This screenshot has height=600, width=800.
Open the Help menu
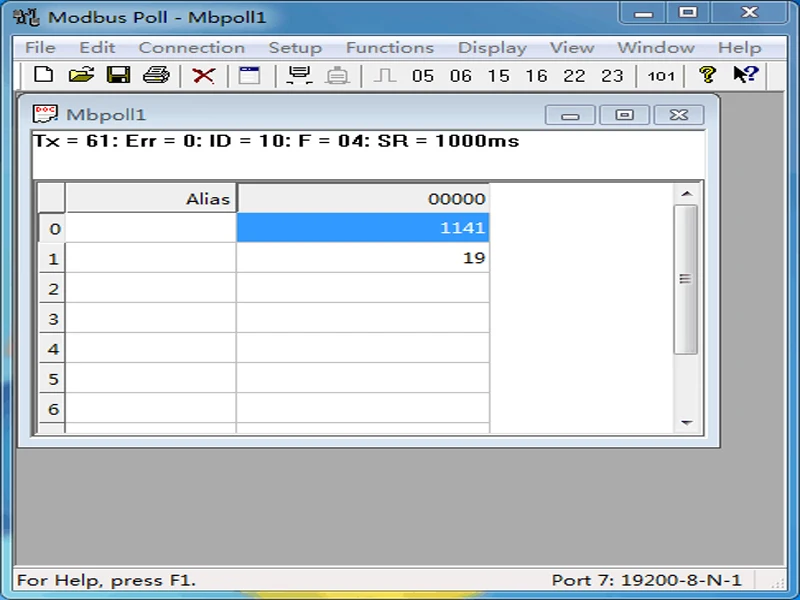point(740,47)
